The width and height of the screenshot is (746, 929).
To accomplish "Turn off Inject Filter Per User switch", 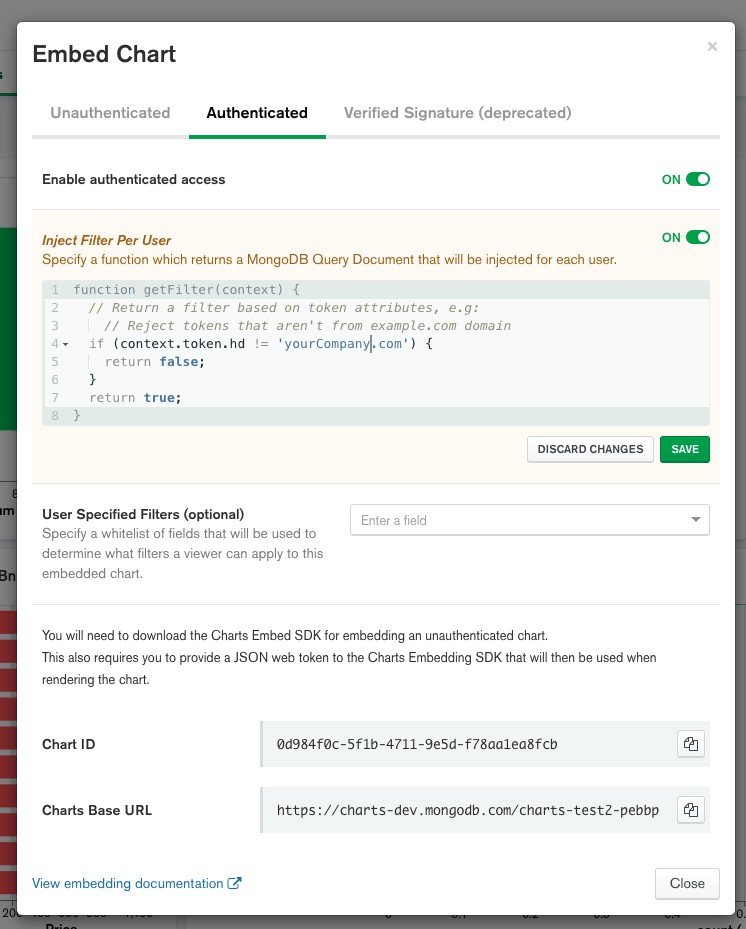I will point(697,237).
